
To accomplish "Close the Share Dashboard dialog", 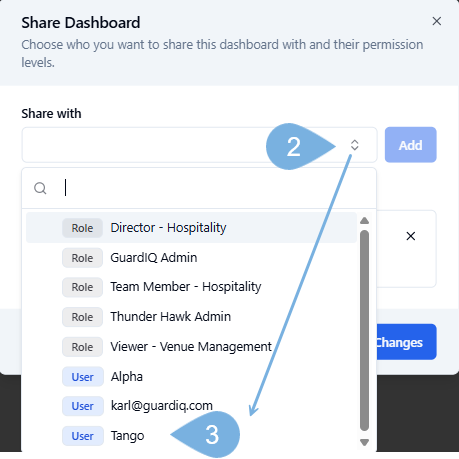I will point(437,21).
